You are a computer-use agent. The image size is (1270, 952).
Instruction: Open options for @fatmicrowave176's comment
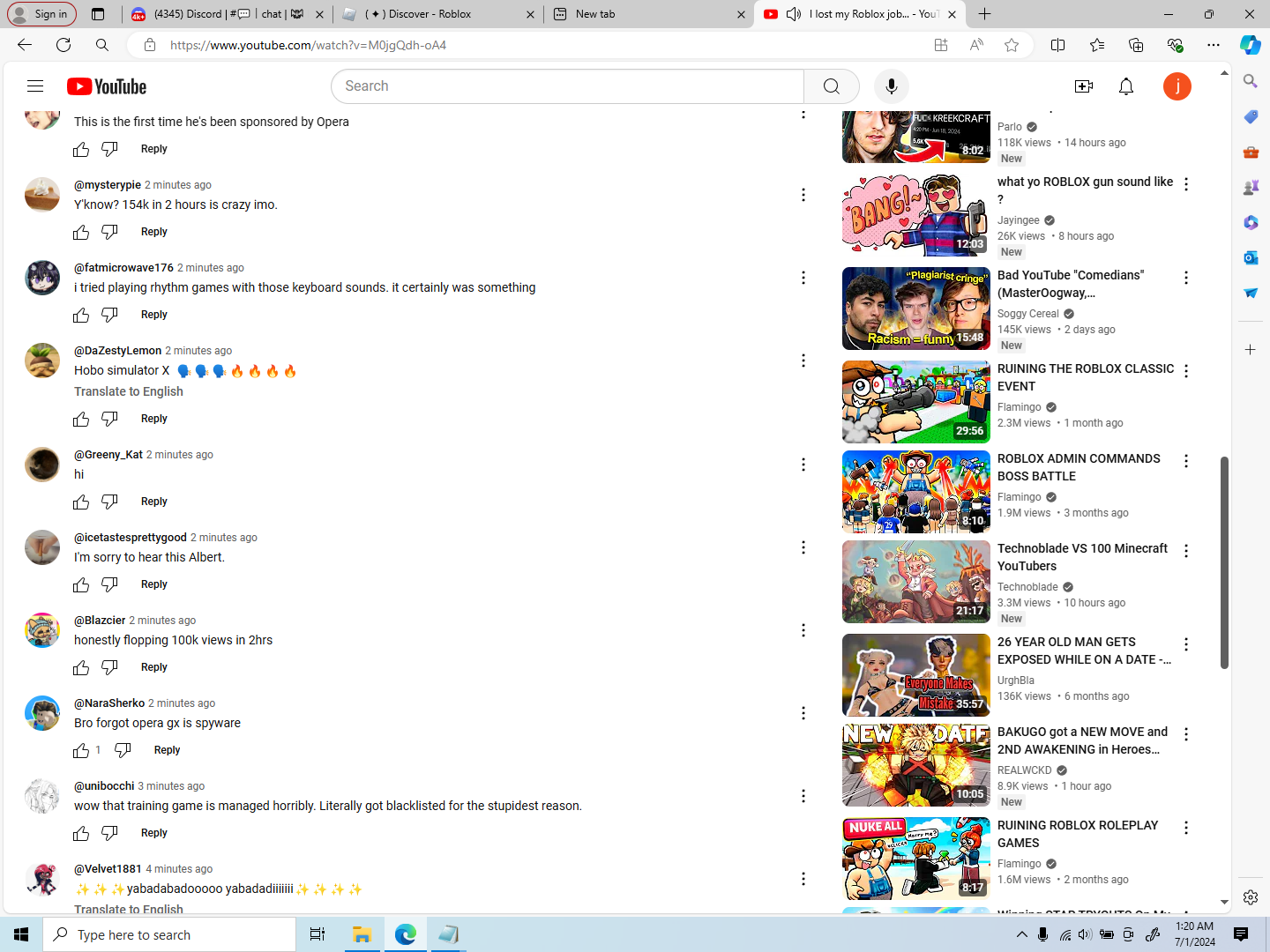tap(803, 278)
